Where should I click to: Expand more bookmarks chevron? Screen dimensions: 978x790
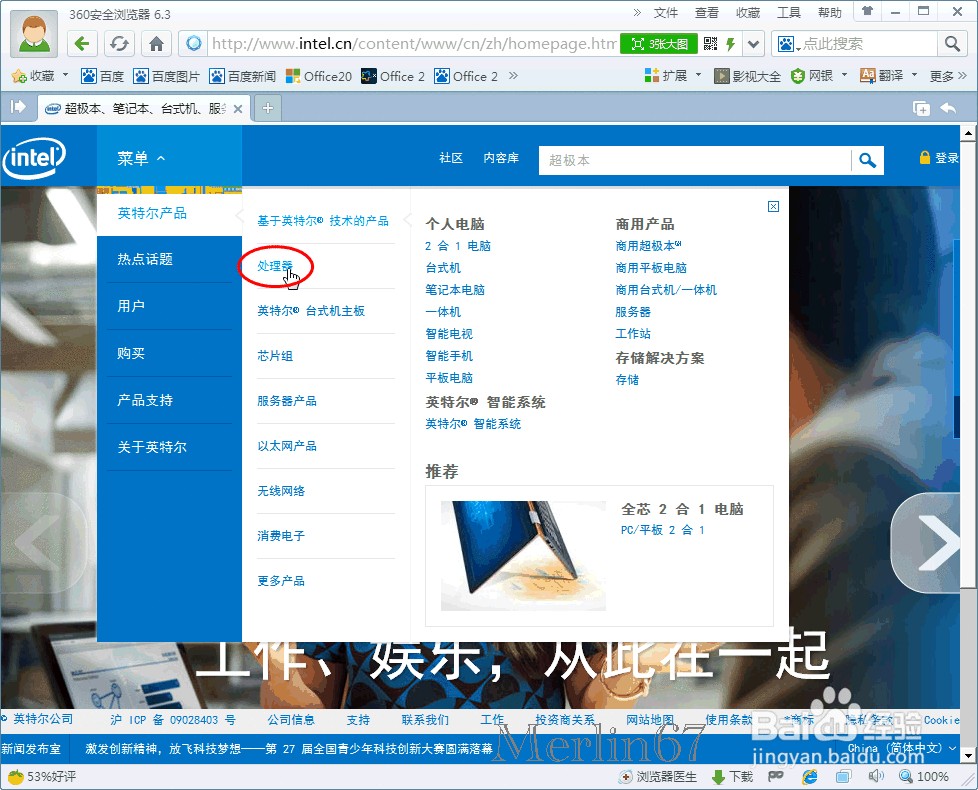point(513,76)
